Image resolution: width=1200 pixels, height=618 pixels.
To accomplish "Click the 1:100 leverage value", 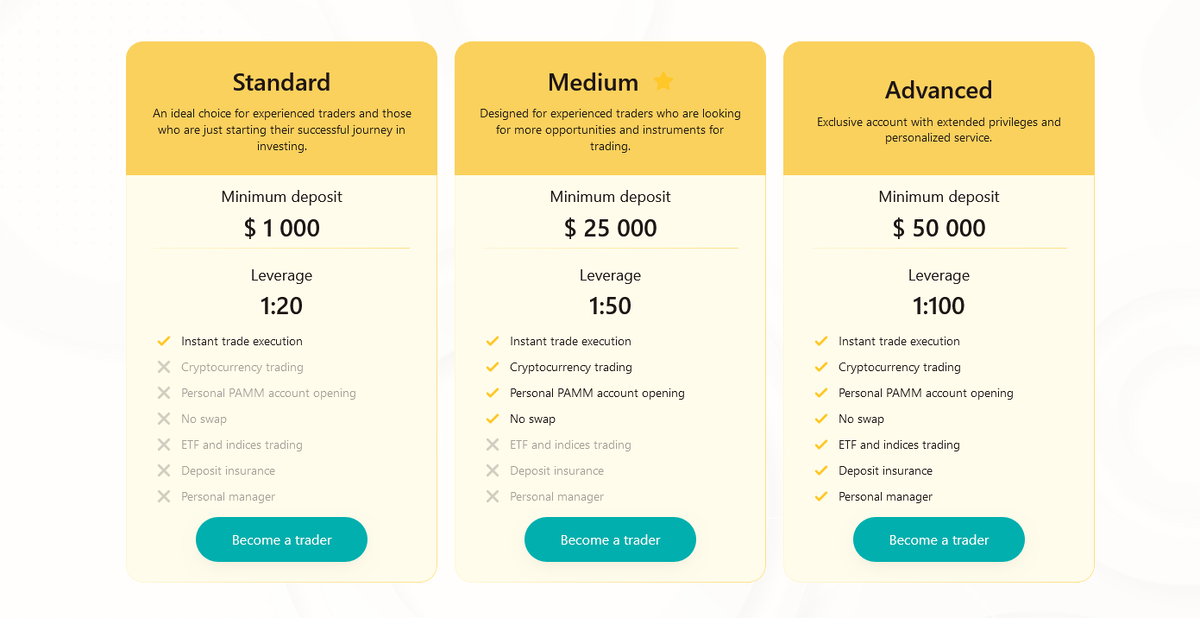I will pyautogui.click(x=939, y=306).
